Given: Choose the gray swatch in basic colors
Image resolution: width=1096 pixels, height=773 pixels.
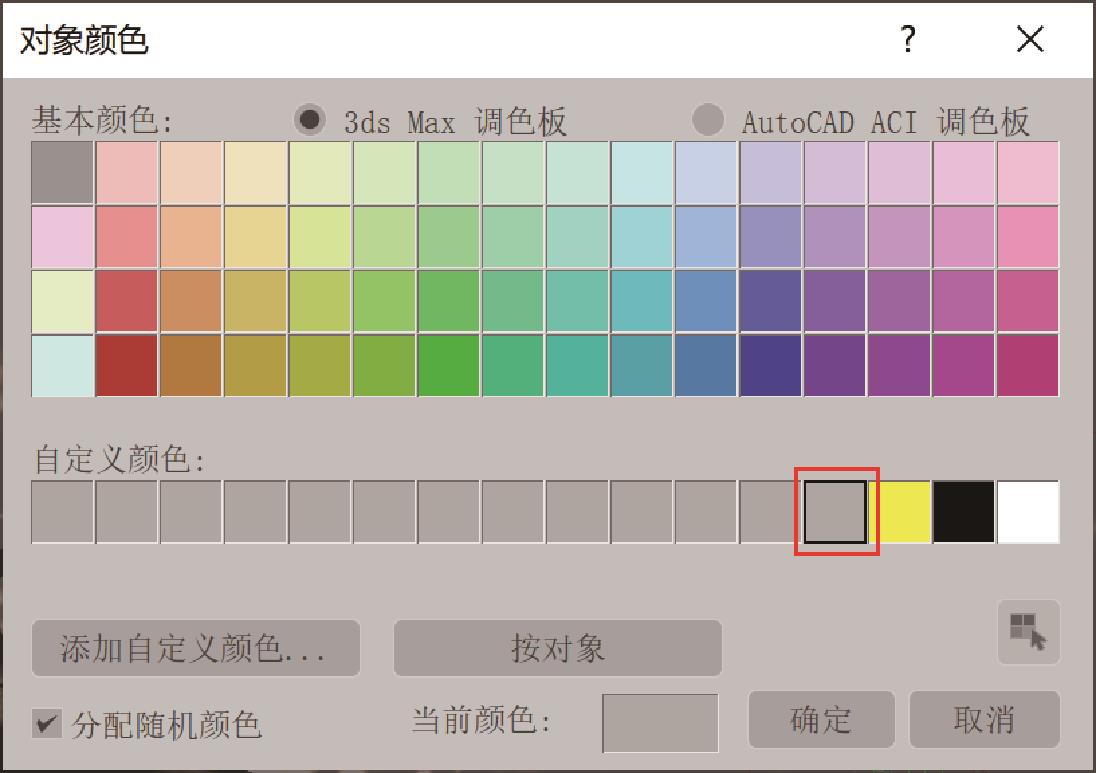Looking at the screenshot, I should pos(62,172).
